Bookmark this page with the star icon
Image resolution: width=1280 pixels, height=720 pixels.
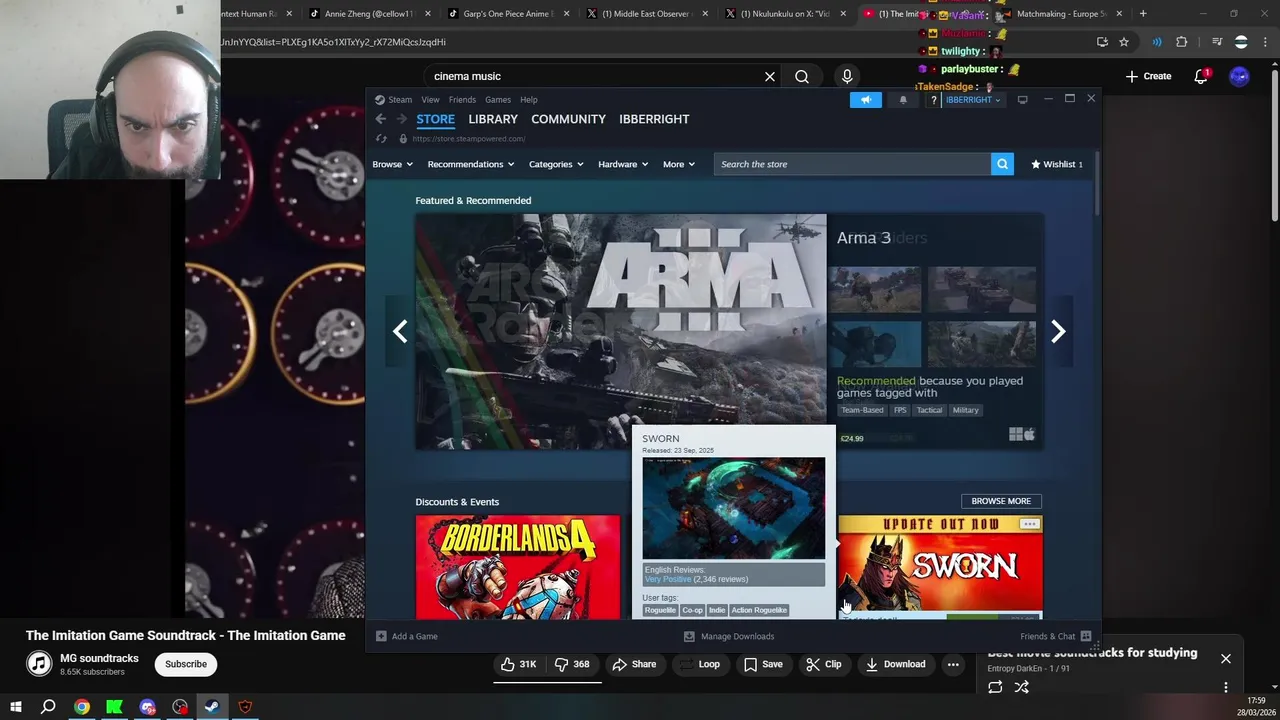pyautogui.click(x=1124, y=42)
